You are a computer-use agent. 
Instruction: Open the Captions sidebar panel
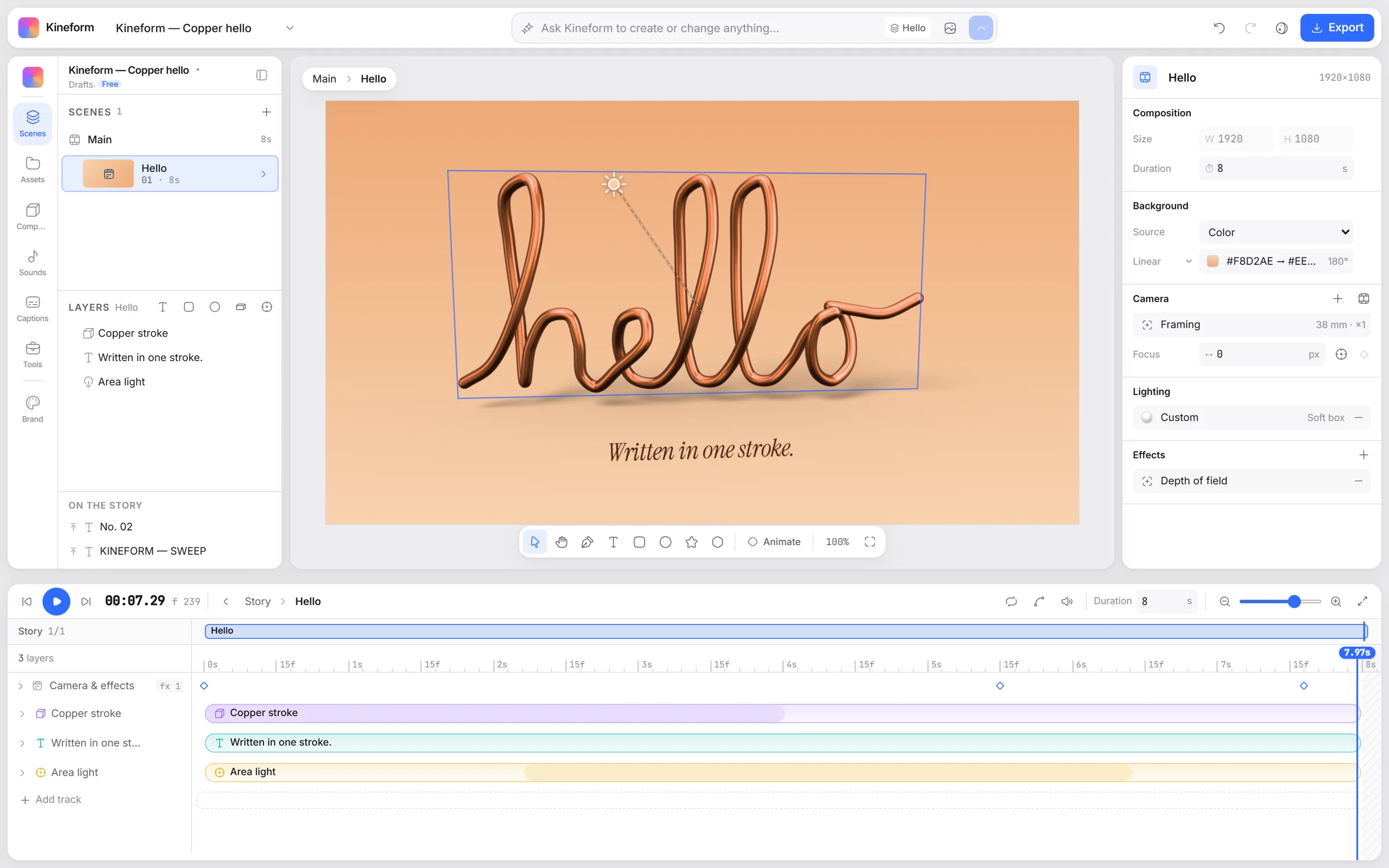[x=32, y=308]
